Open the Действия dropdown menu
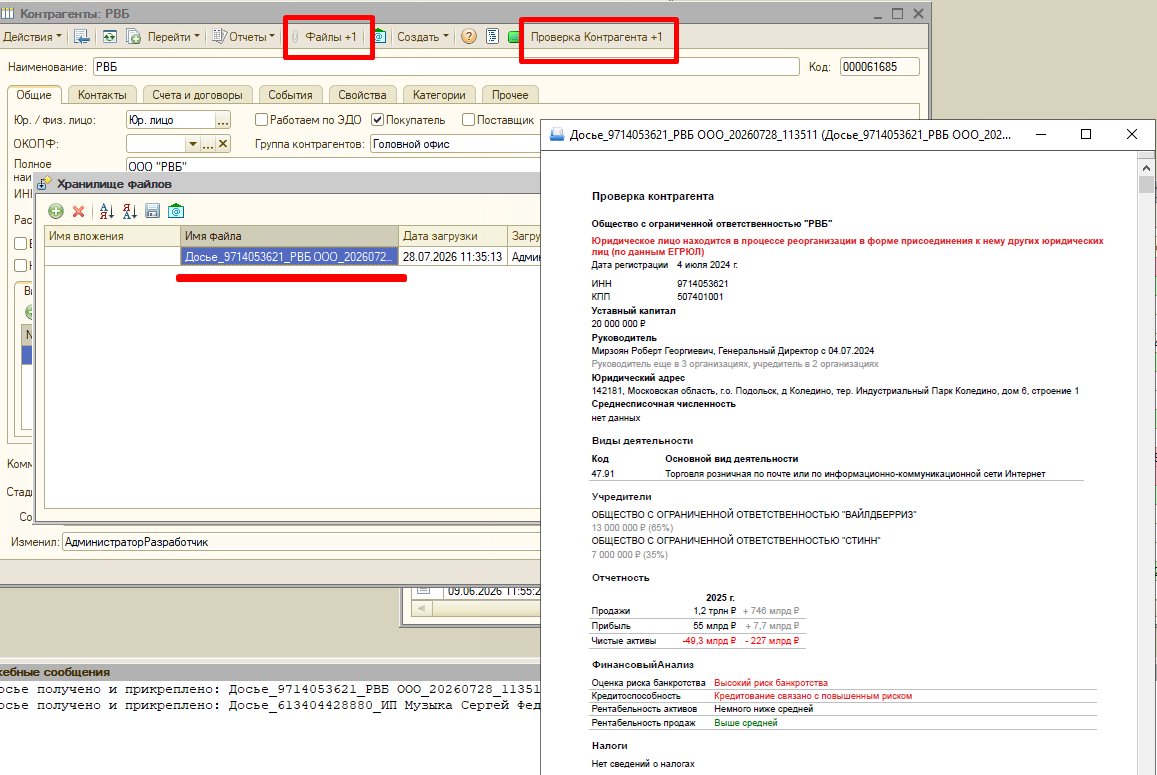This screenshot has width=1157, height=775. tap(32, 37)
